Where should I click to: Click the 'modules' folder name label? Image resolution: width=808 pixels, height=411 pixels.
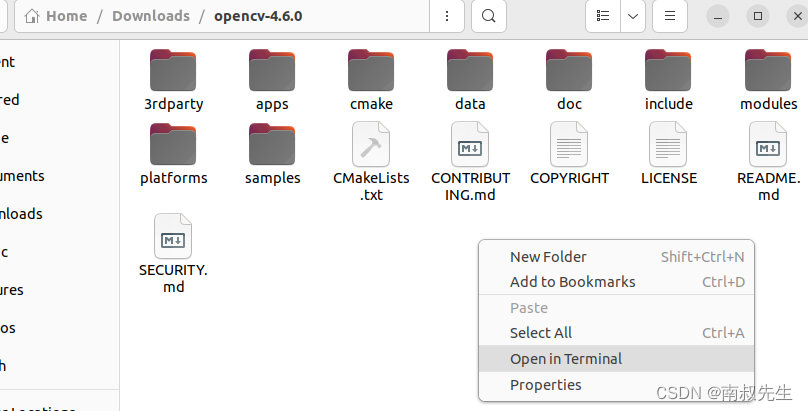(x=768, y=104)
